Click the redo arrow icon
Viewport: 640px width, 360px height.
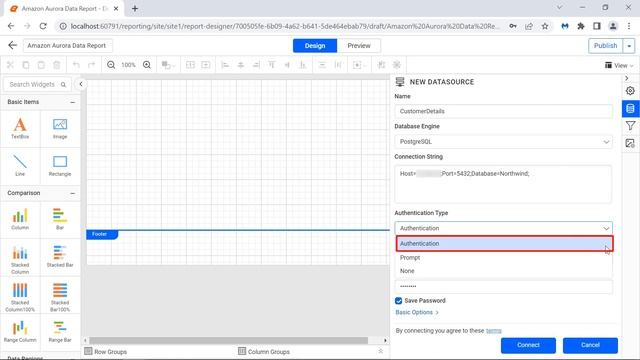tap(91, 65)
